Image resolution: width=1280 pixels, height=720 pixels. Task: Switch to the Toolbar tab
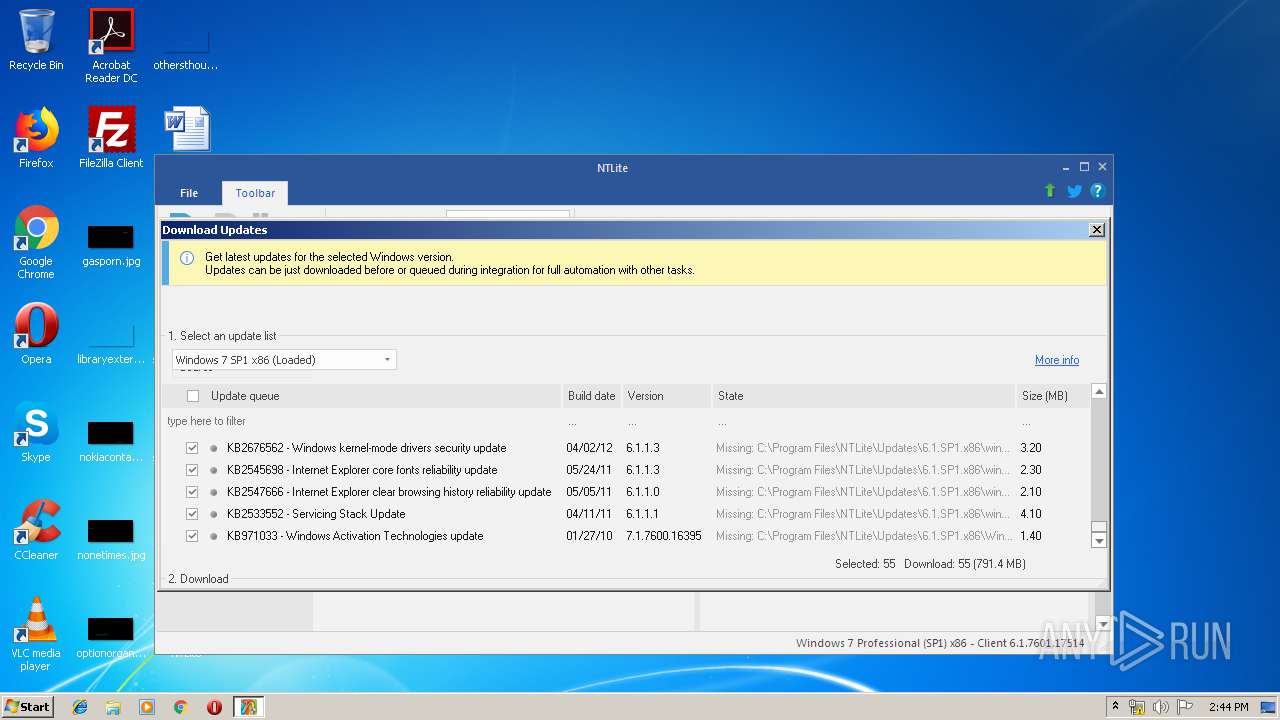pos(255,193)
